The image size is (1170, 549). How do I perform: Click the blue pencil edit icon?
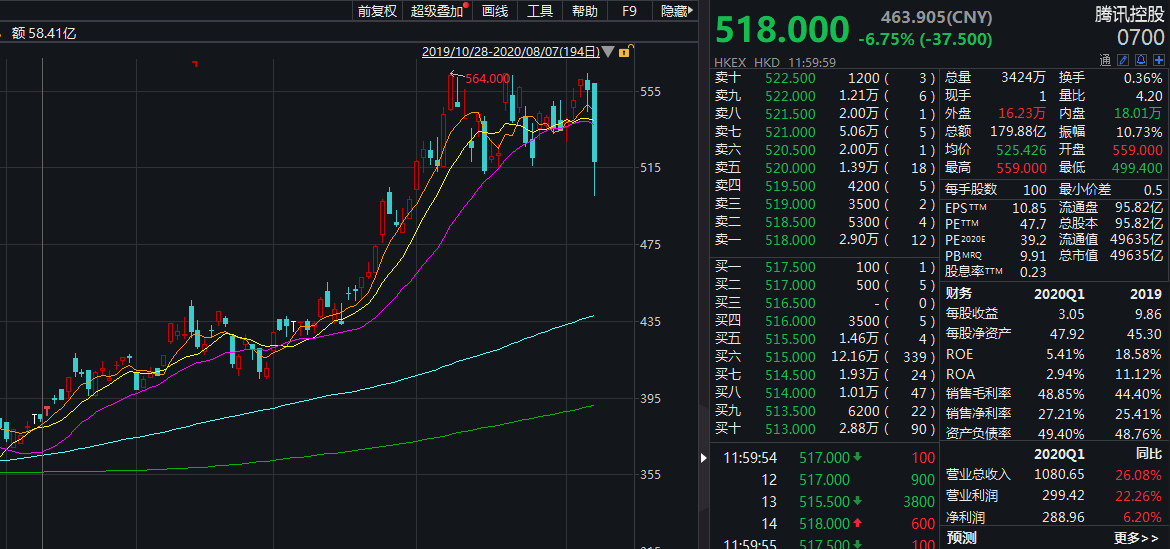click(1123, 60)
